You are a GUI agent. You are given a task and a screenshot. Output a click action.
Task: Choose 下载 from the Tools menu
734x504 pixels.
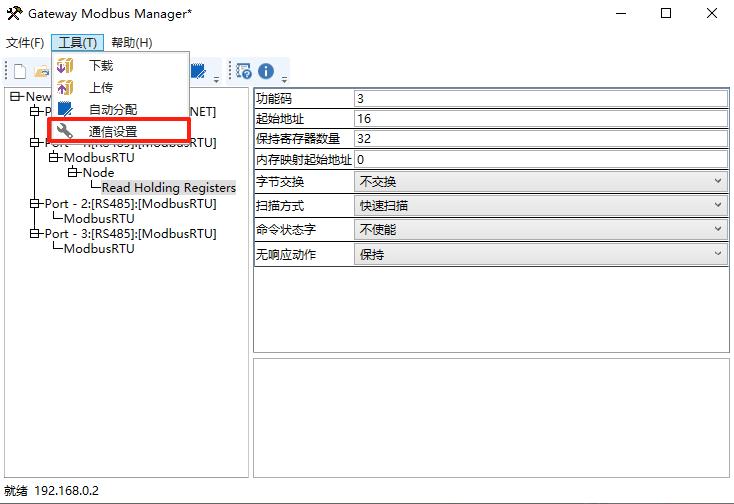coord(120,66)
